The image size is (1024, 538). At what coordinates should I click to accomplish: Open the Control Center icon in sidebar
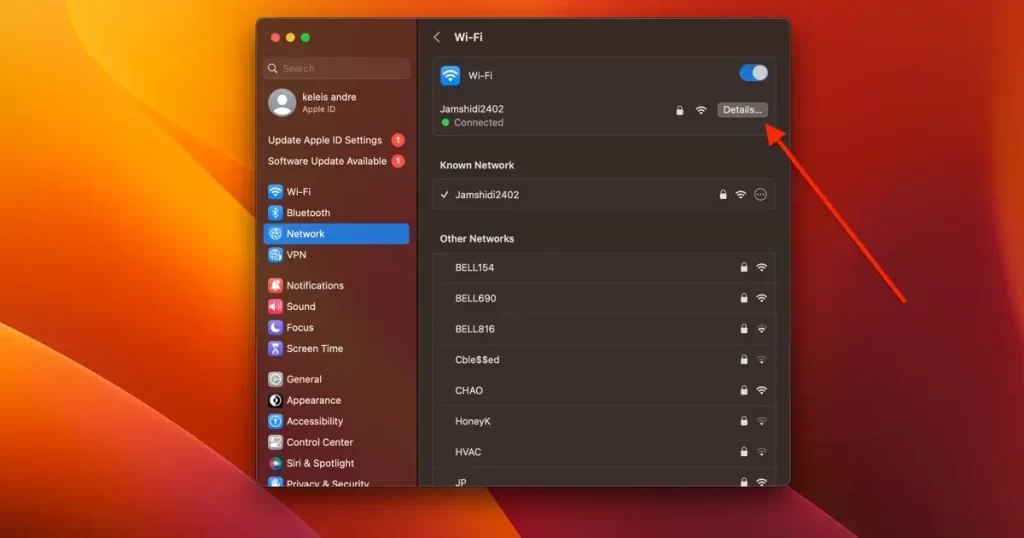276,442
